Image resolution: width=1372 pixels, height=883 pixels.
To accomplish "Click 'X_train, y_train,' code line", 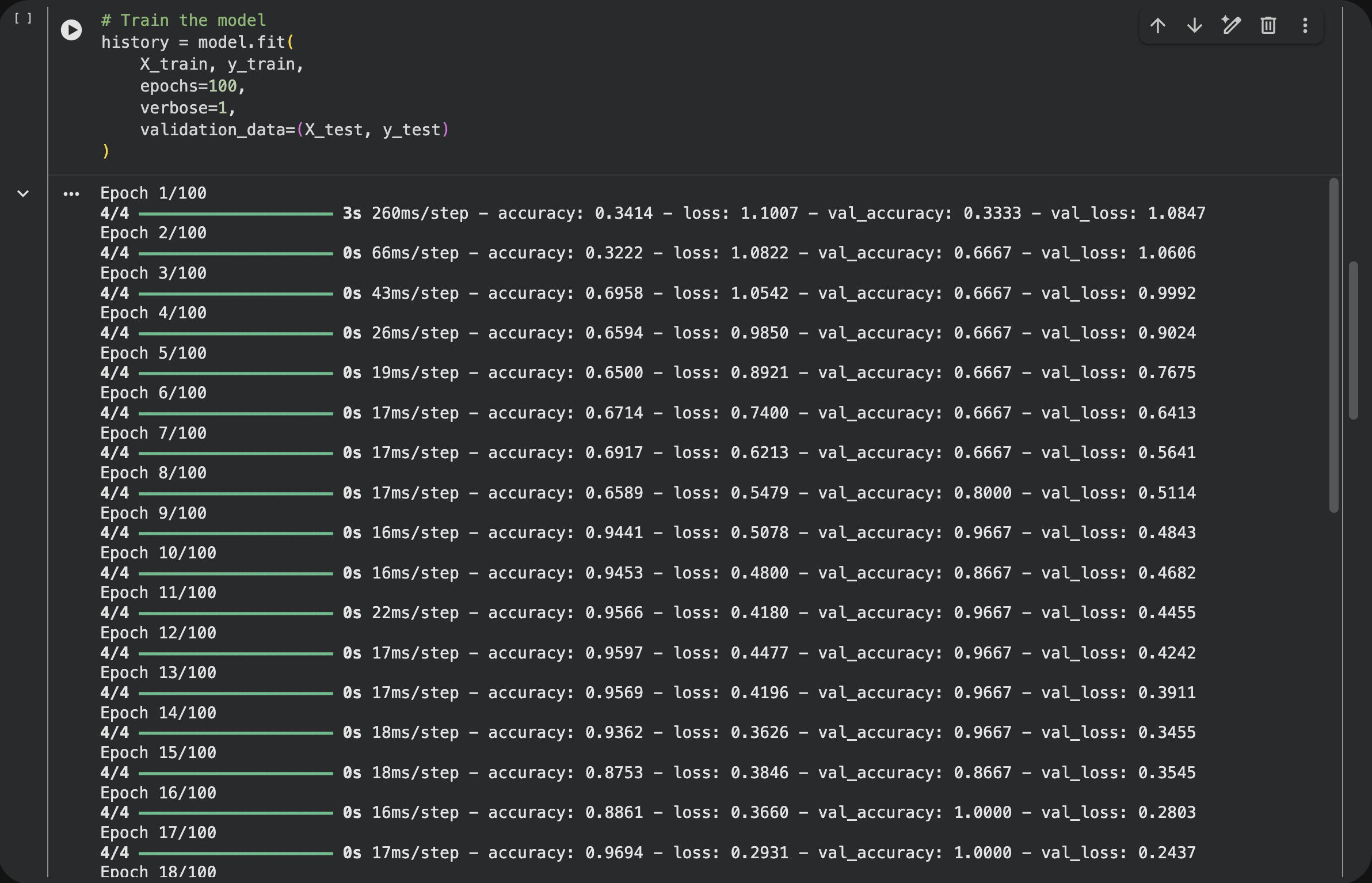I will pyautogui.click(x=222, y=64).
